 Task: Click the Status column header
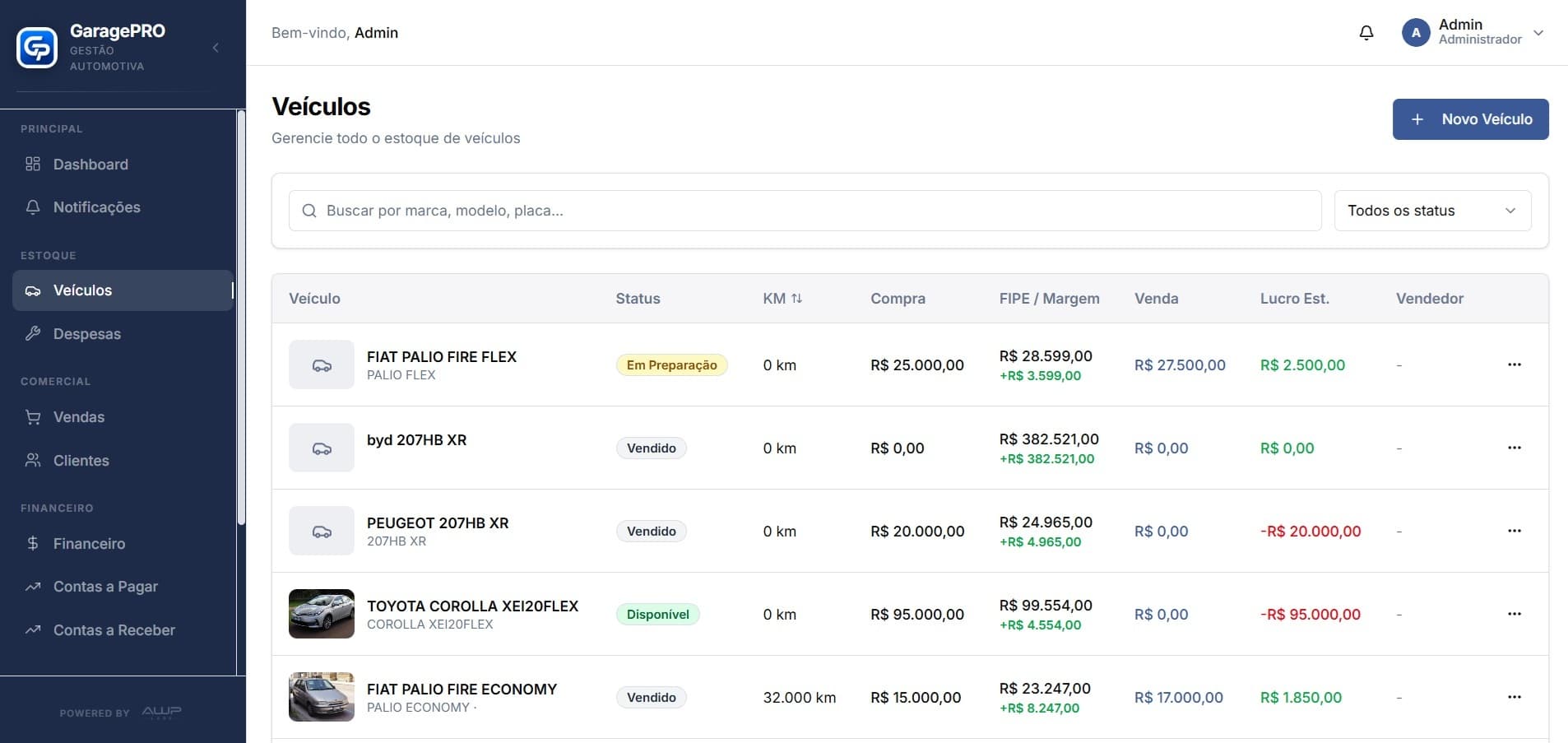[638, 299]
